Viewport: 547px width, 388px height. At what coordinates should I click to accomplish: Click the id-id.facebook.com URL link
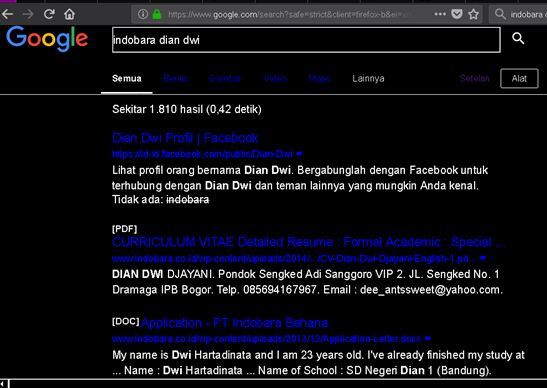click(202, 154)
